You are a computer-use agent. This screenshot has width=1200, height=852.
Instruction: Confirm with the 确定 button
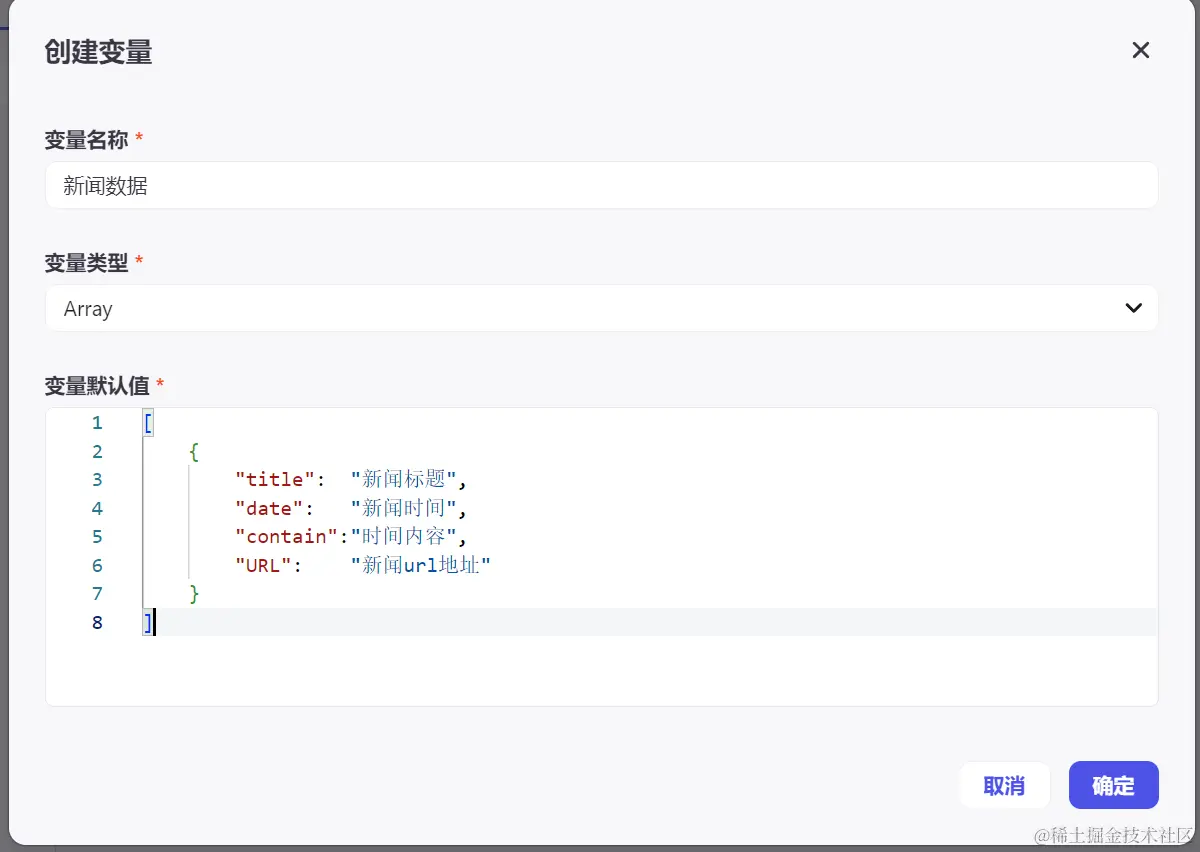click(x=1113, y=785)
